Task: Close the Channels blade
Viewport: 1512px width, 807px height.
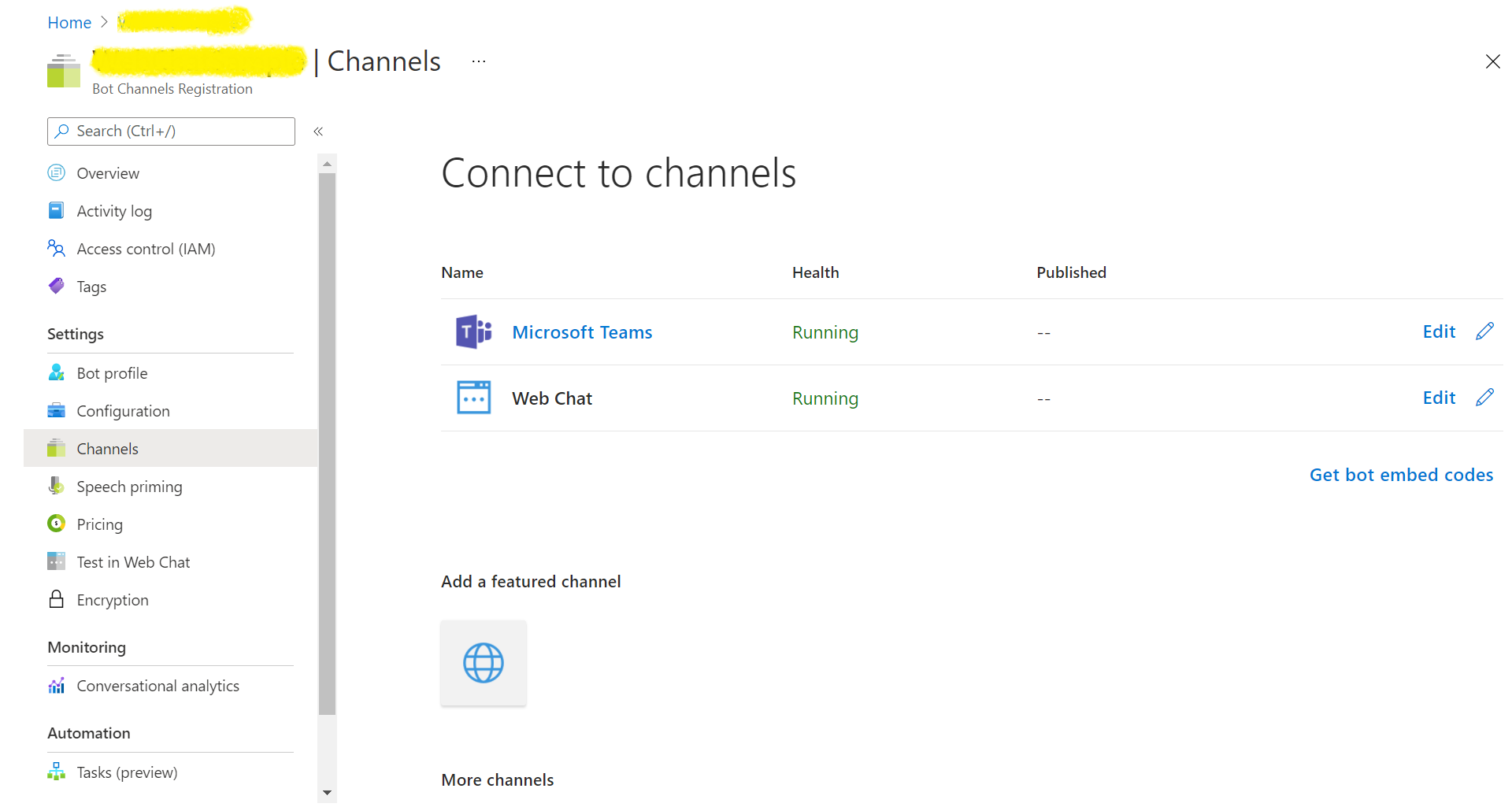Action: click(x=1492, y=61)
